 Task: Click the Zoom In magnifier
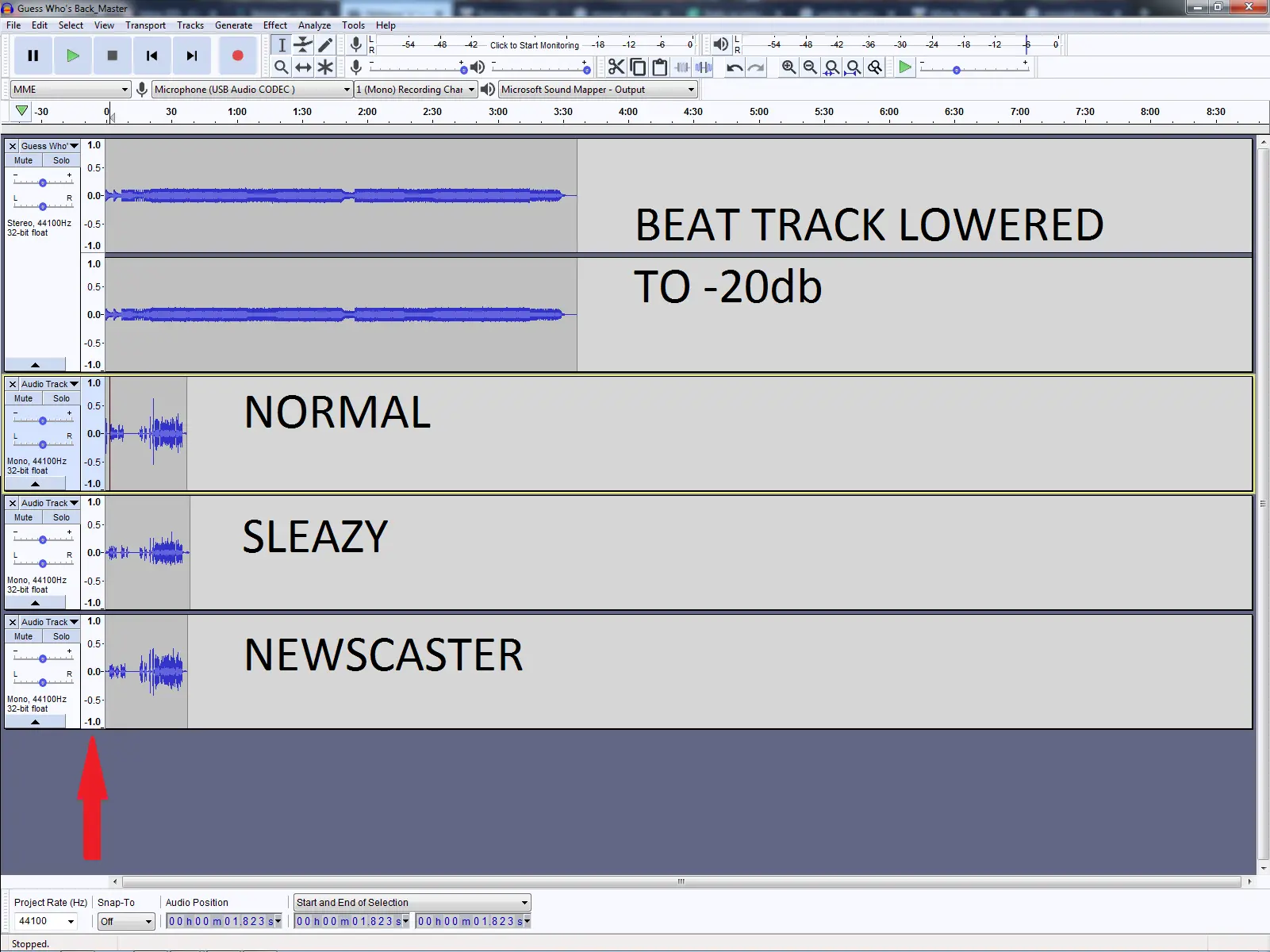788,67
